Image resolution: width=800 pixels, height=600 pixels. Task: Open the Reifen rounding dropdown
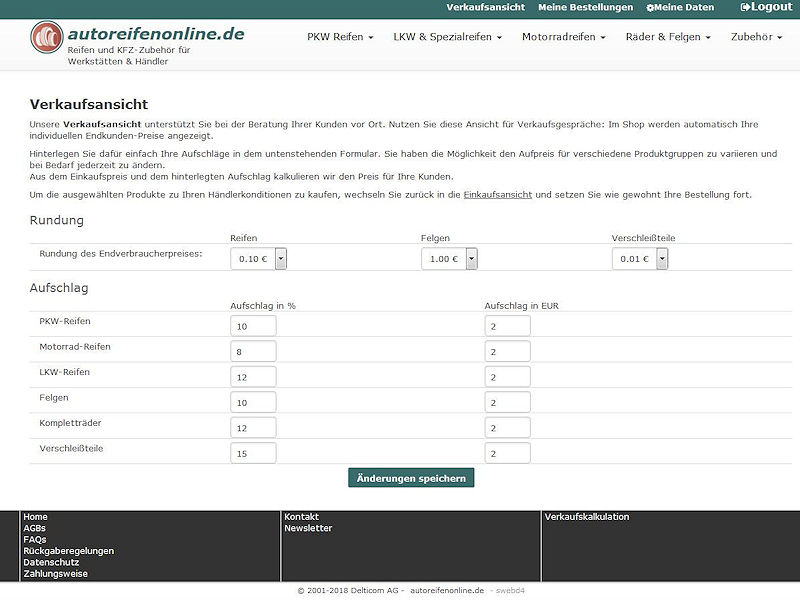[258, 259]
